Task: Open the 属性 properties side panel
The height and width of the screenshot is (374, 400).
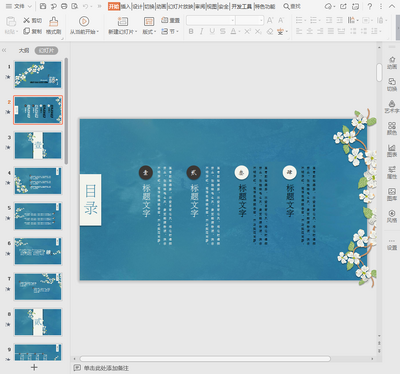Action: pyautogui.click(x=392, y=172)
